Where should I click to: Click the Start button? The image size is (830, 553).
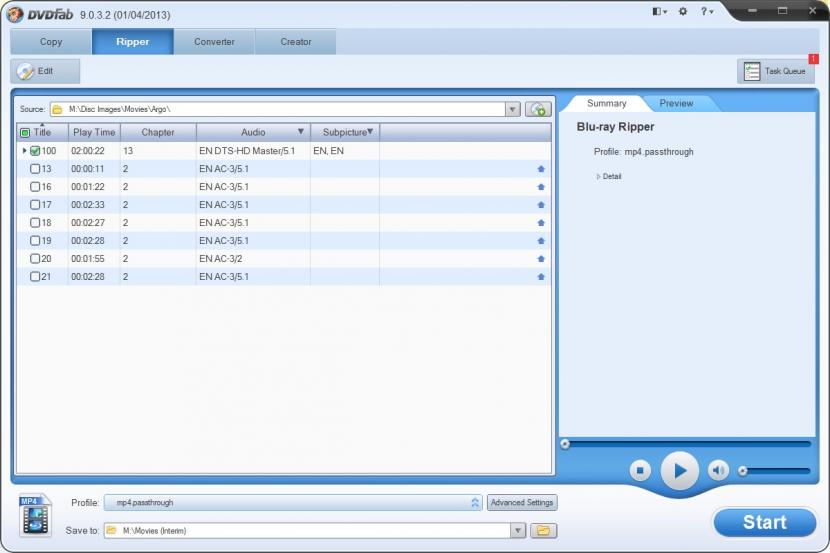[764, 522]
